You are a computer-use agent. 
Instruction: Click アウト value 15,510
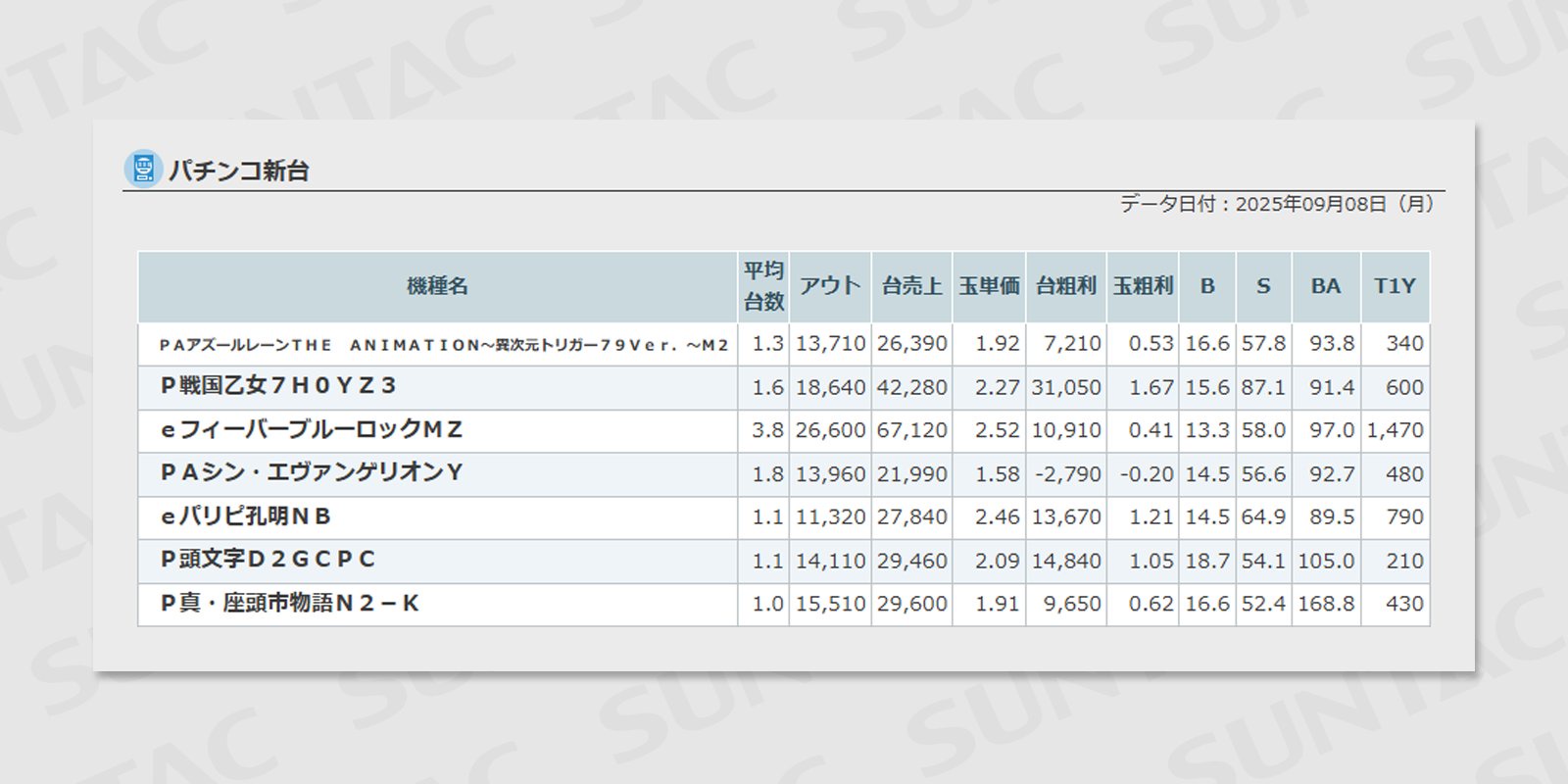[x=830, y=604]
